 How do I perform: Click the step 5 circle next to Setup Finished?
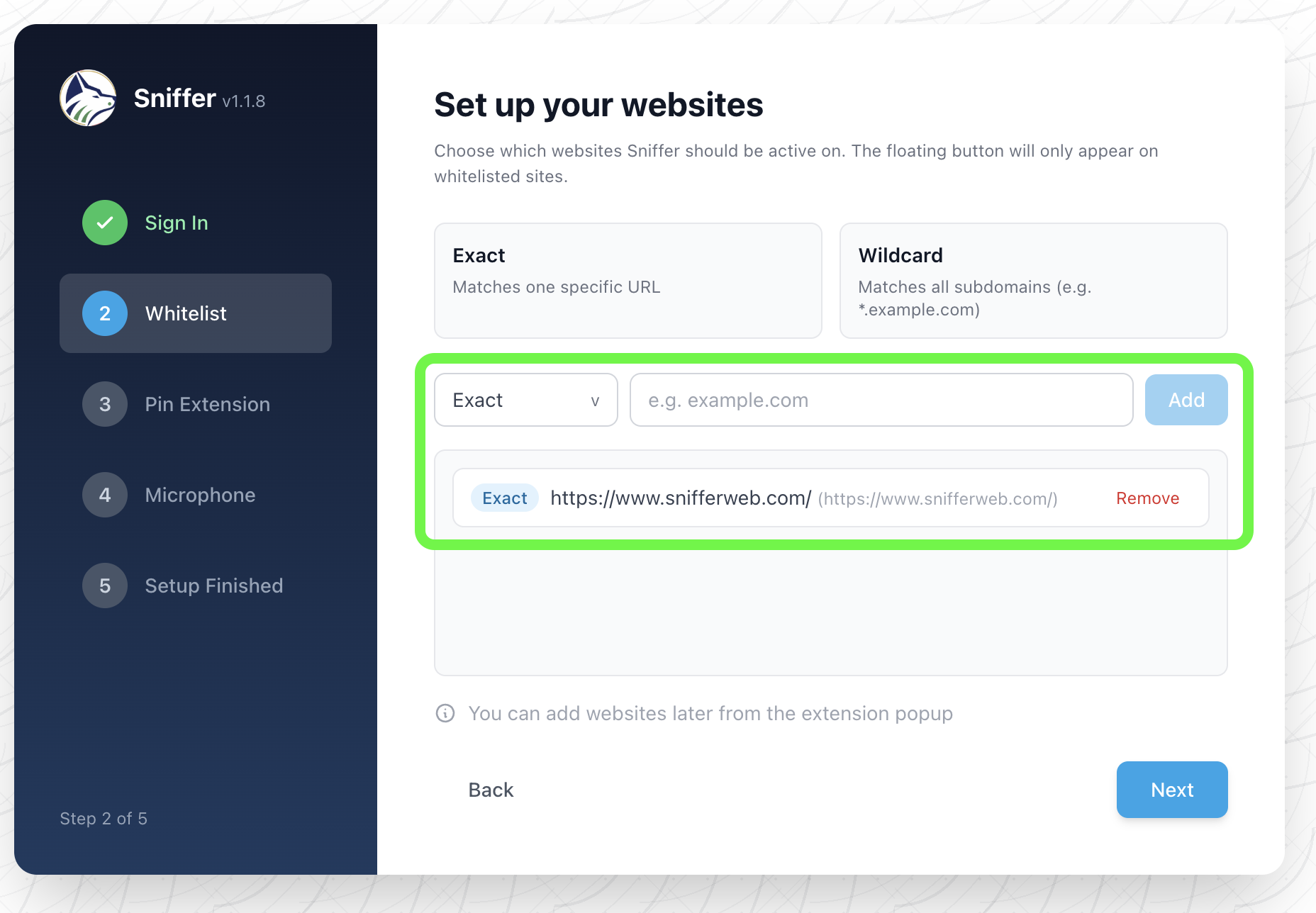click(104, 586)
